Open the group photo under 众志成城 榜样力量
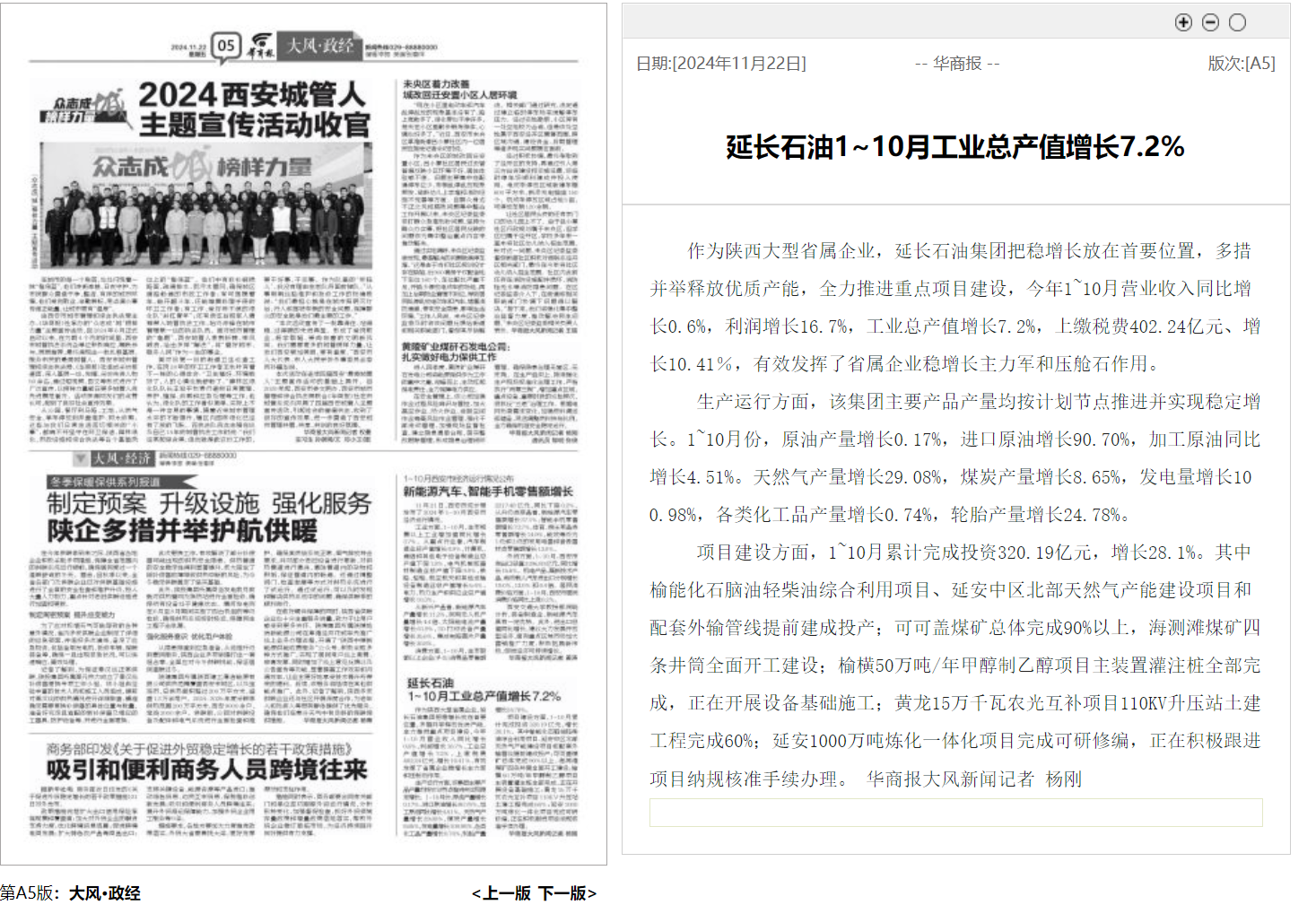1316x905 pixels. pos(206,206)
